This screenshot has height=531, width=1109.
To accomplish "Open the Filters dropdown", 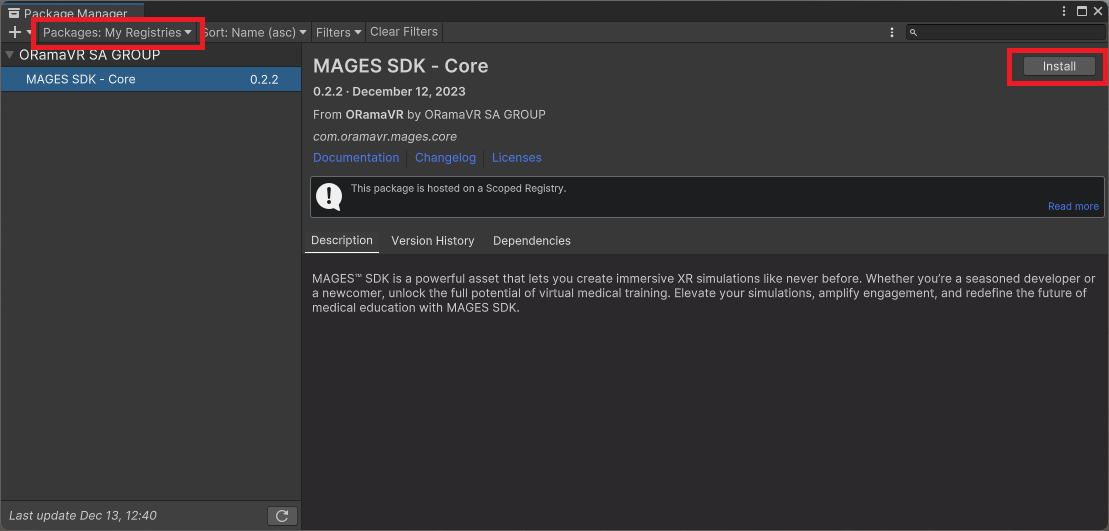I will coord(339,32).
